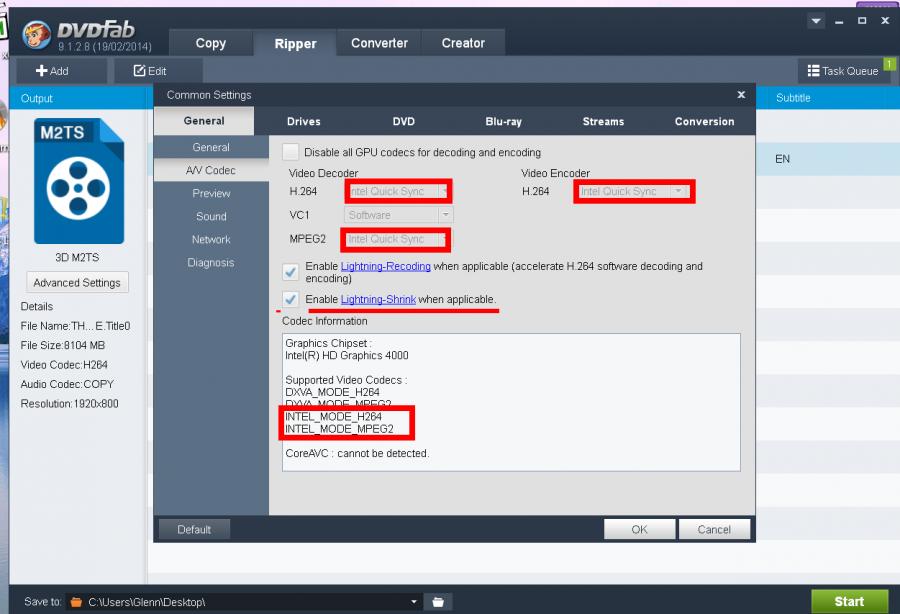Open the browse folder icon beside Save to

[x=438, y=601]
